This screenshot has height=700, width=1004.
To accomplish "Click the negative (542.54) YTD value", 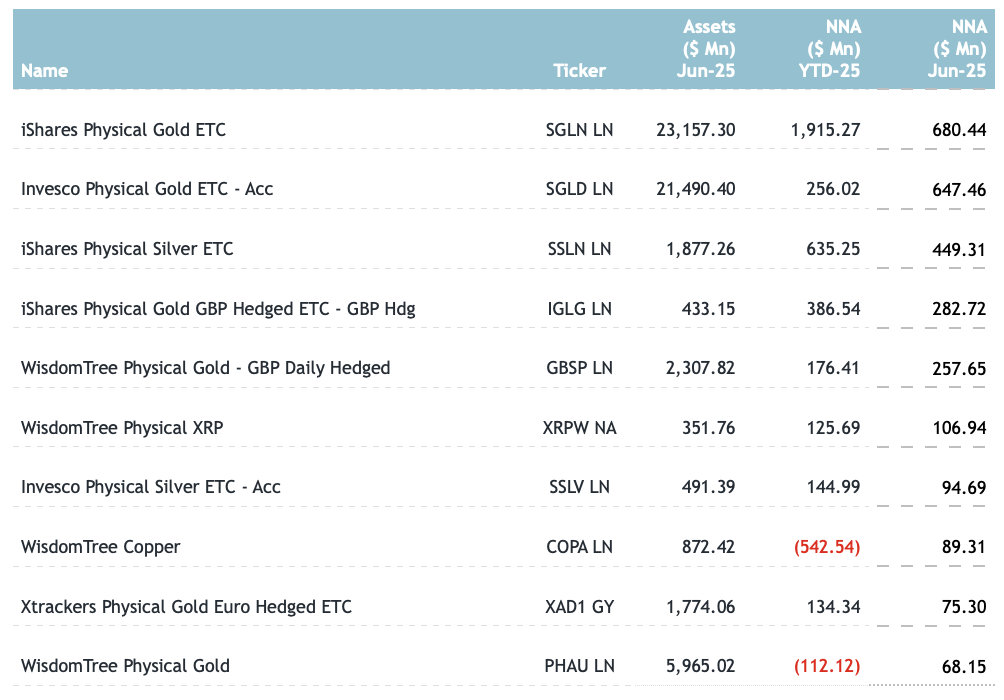I will (827, 547).
